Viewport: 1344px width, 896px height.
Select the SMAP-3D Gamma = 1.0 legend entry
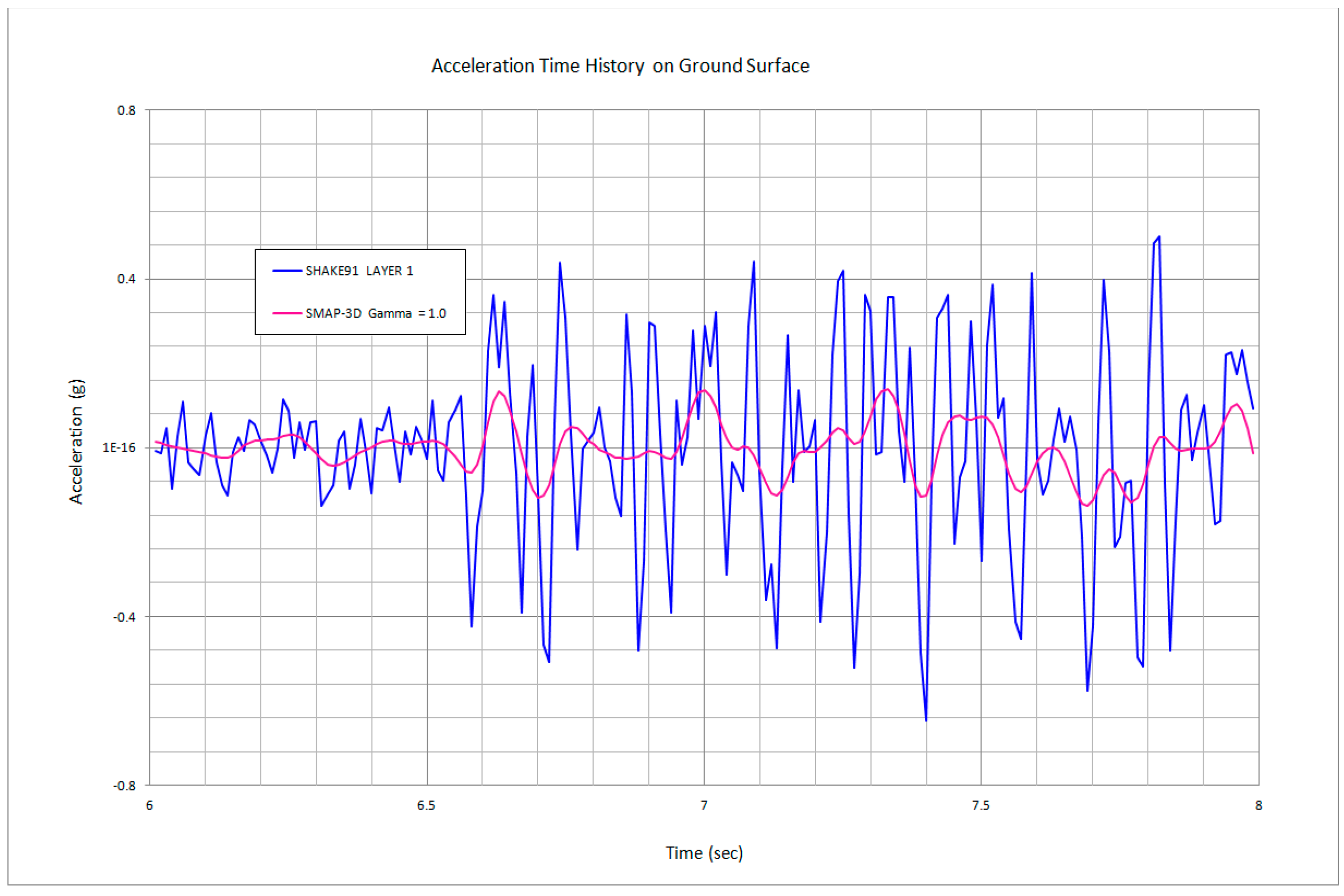[375, 313]
